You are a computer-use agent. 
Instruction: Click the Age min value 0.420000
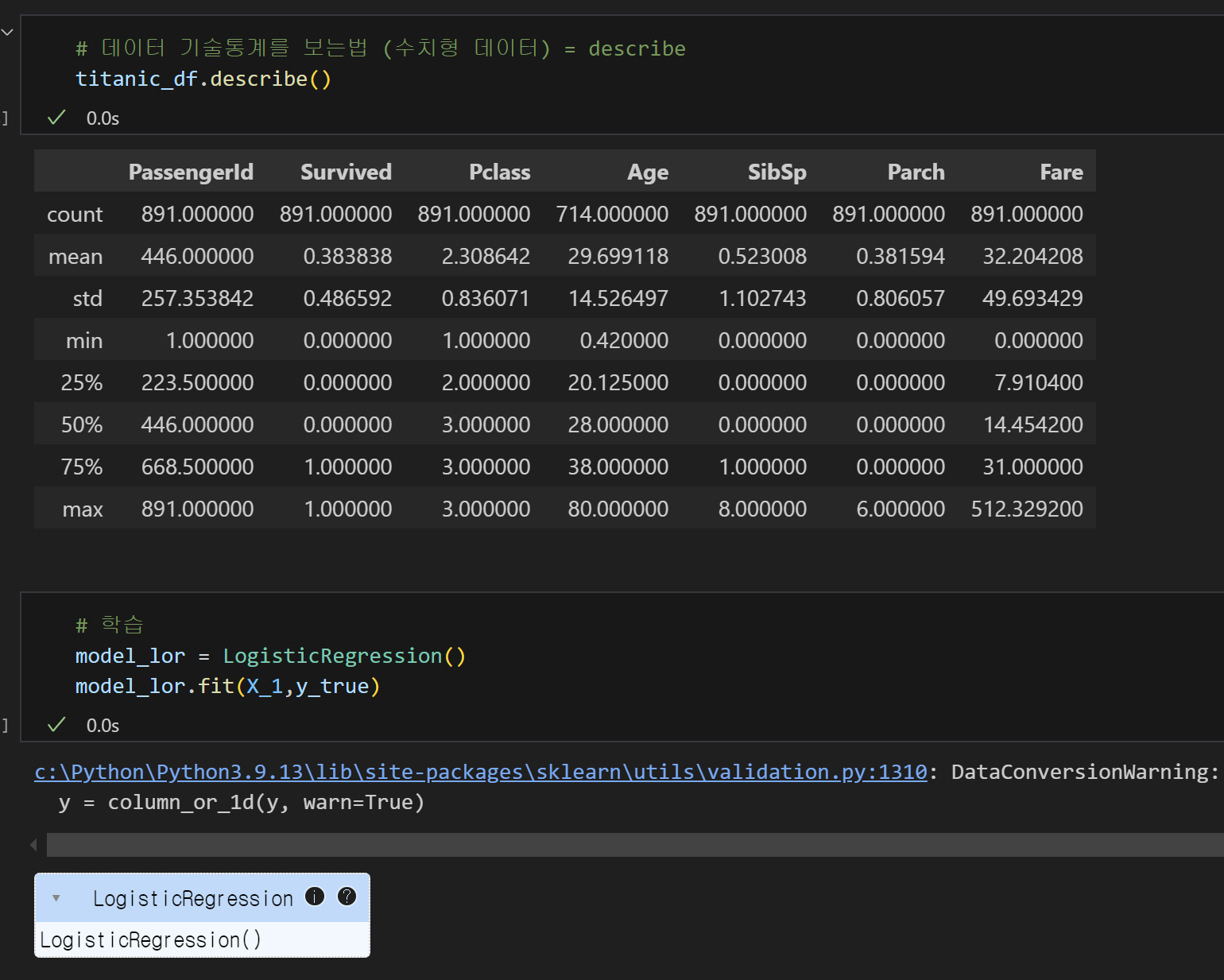point(624,340)
